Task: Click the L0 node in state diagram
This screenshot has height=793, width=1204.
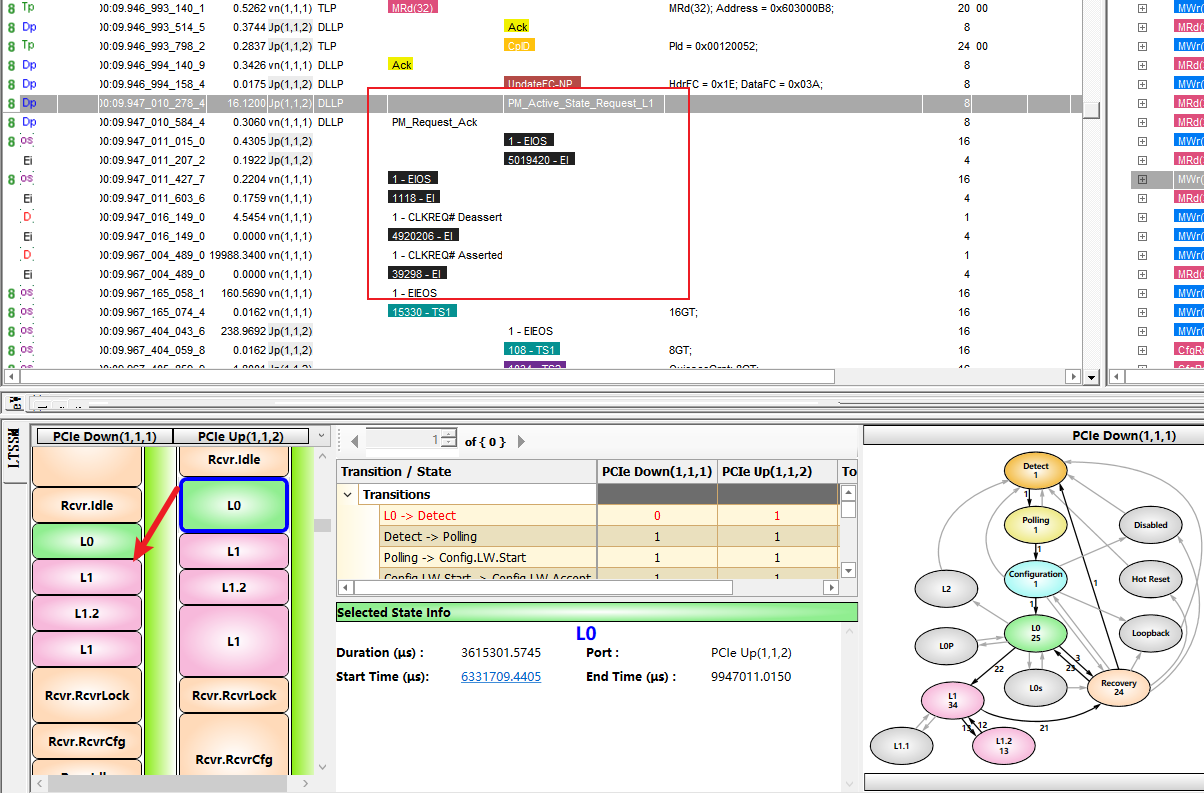Action: (1036, 632)
